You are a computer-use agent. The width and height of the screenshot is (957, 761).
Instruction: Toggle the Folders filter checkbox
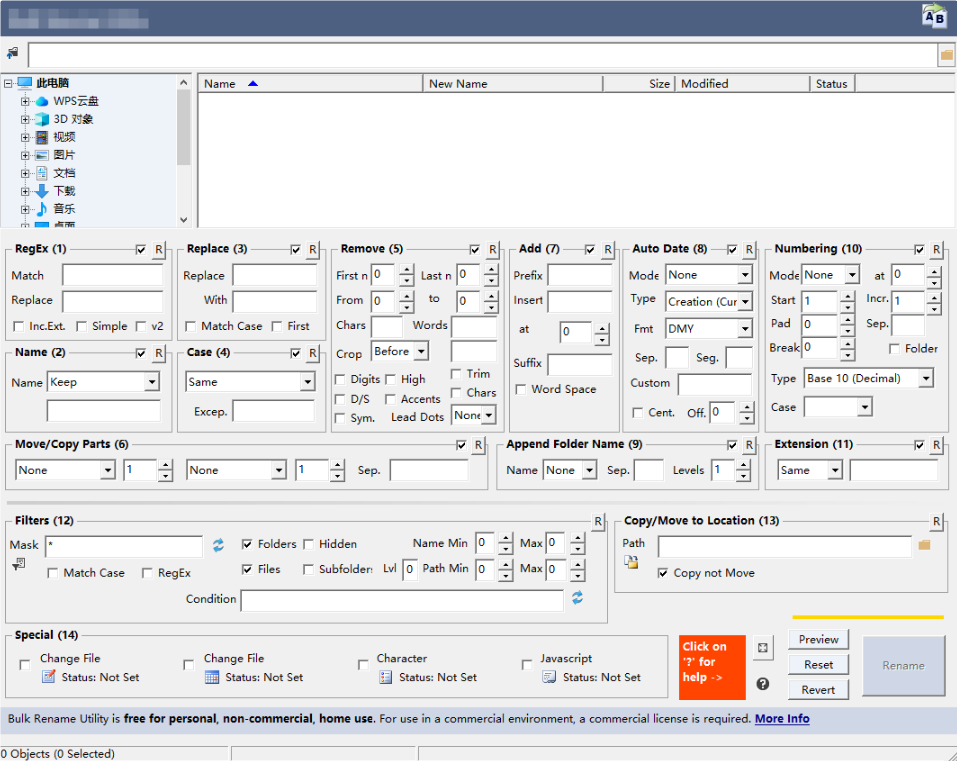point(247,544)
